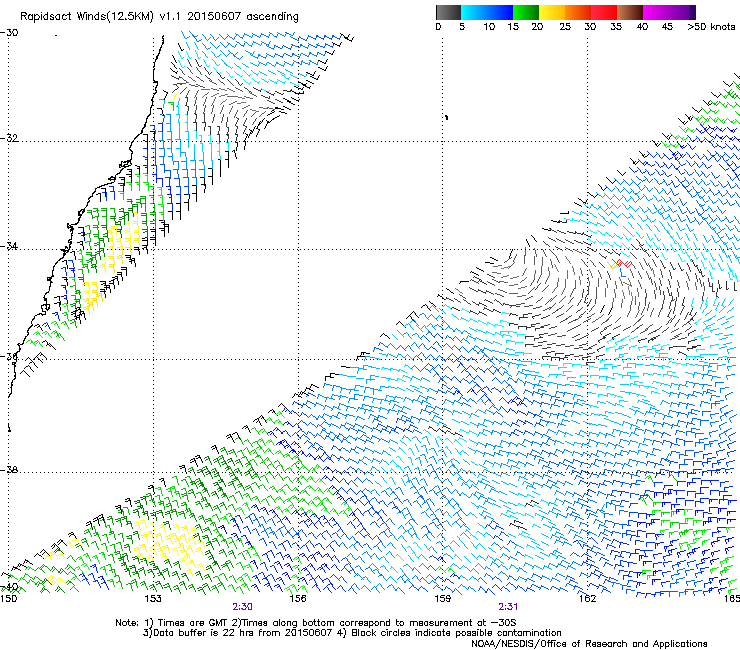Select the "15" legend scale label
The image size is (740, 650).
point(513,26)
